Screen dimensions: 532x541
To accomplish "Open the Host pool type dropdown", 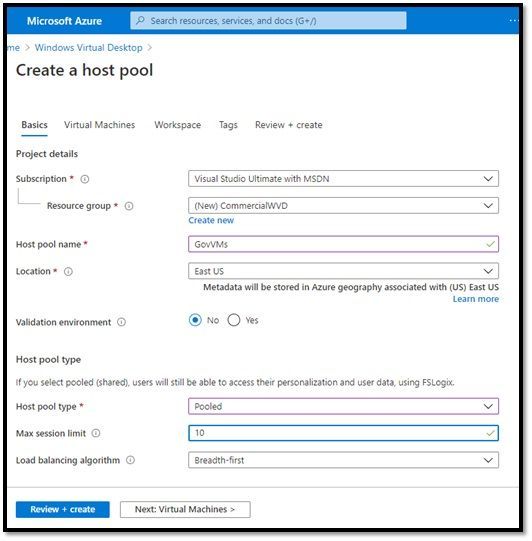I will click(343, 406).
